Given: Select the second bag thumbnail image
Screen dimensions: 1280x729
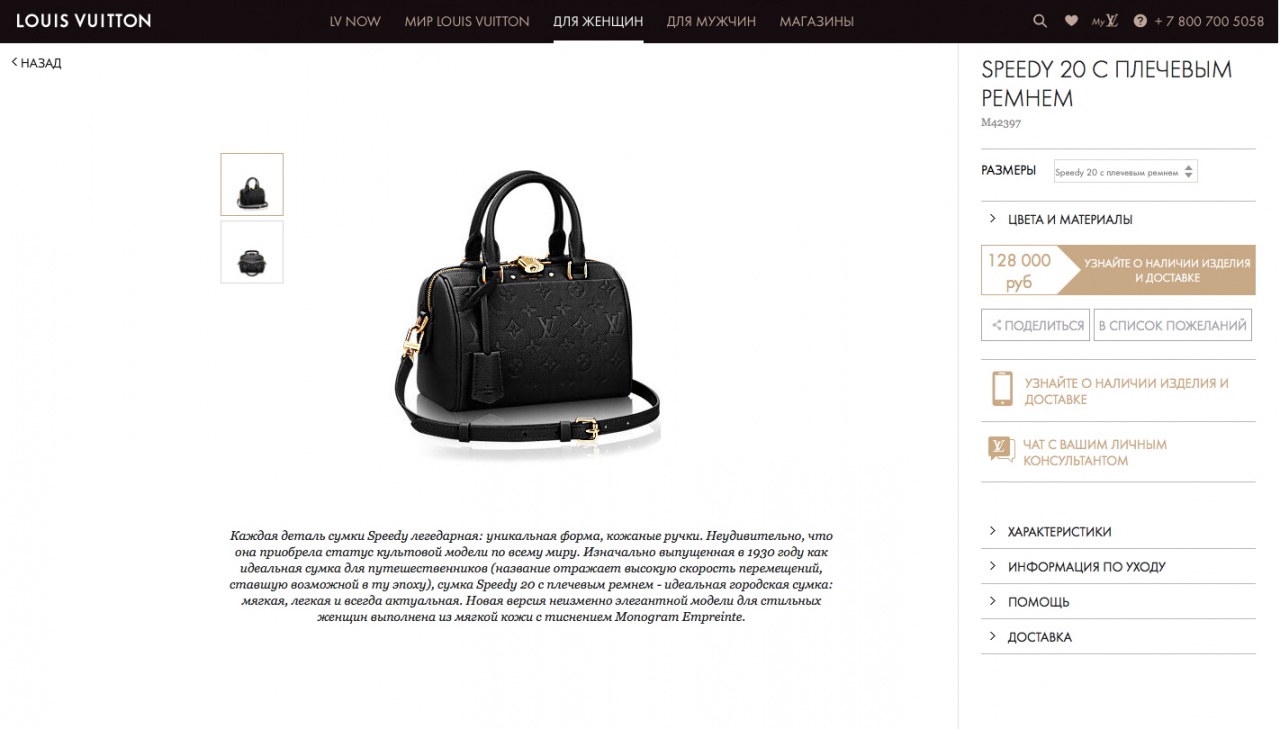Looking at the screenshot, I should 252,252.
